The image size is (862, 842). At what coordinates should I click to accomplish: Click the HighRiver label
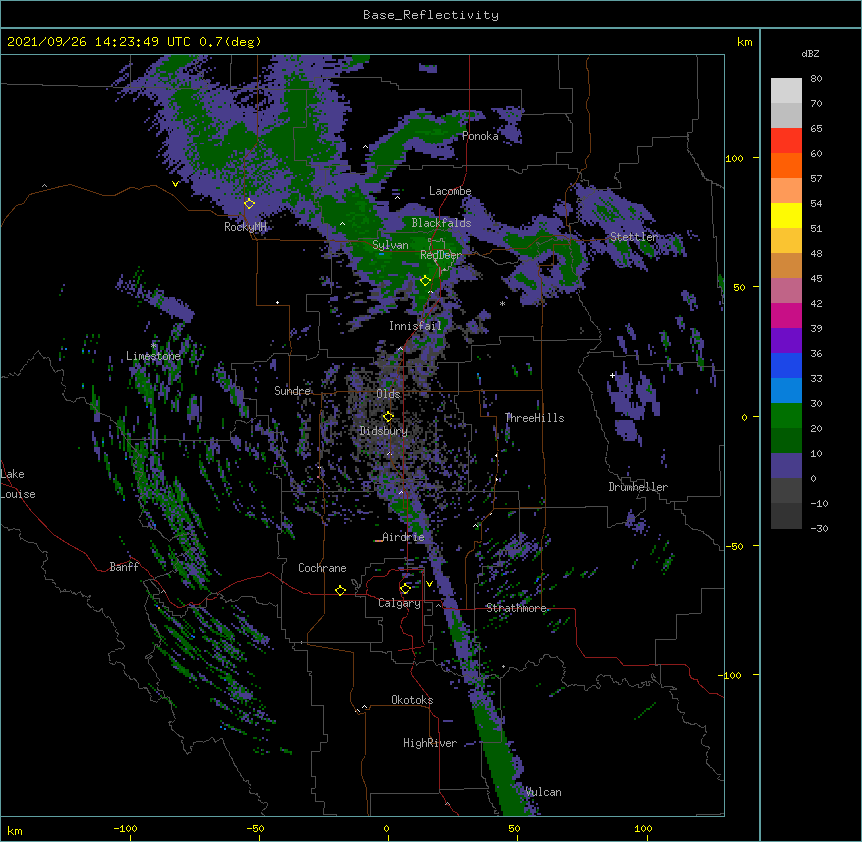coord(430,743)
